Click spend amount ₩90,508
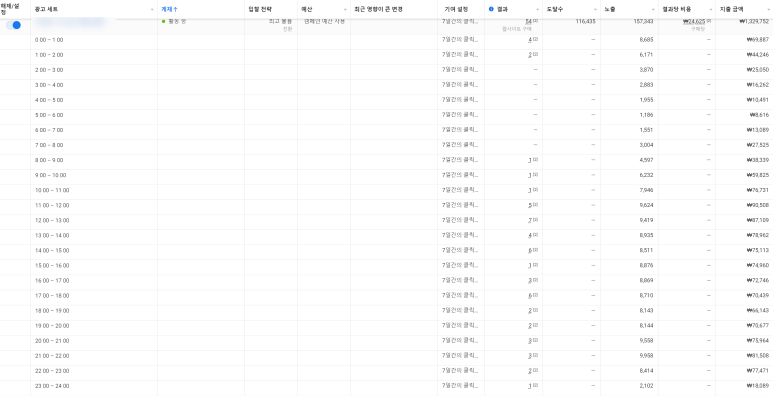The width and height of the screenshot is (773, 396). pos(758,205)
